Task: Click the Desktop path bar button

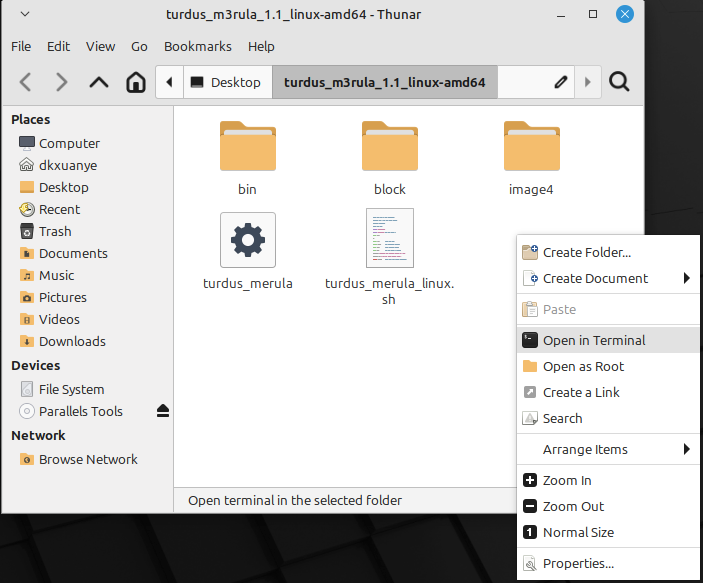Action: tap(226, 82)
